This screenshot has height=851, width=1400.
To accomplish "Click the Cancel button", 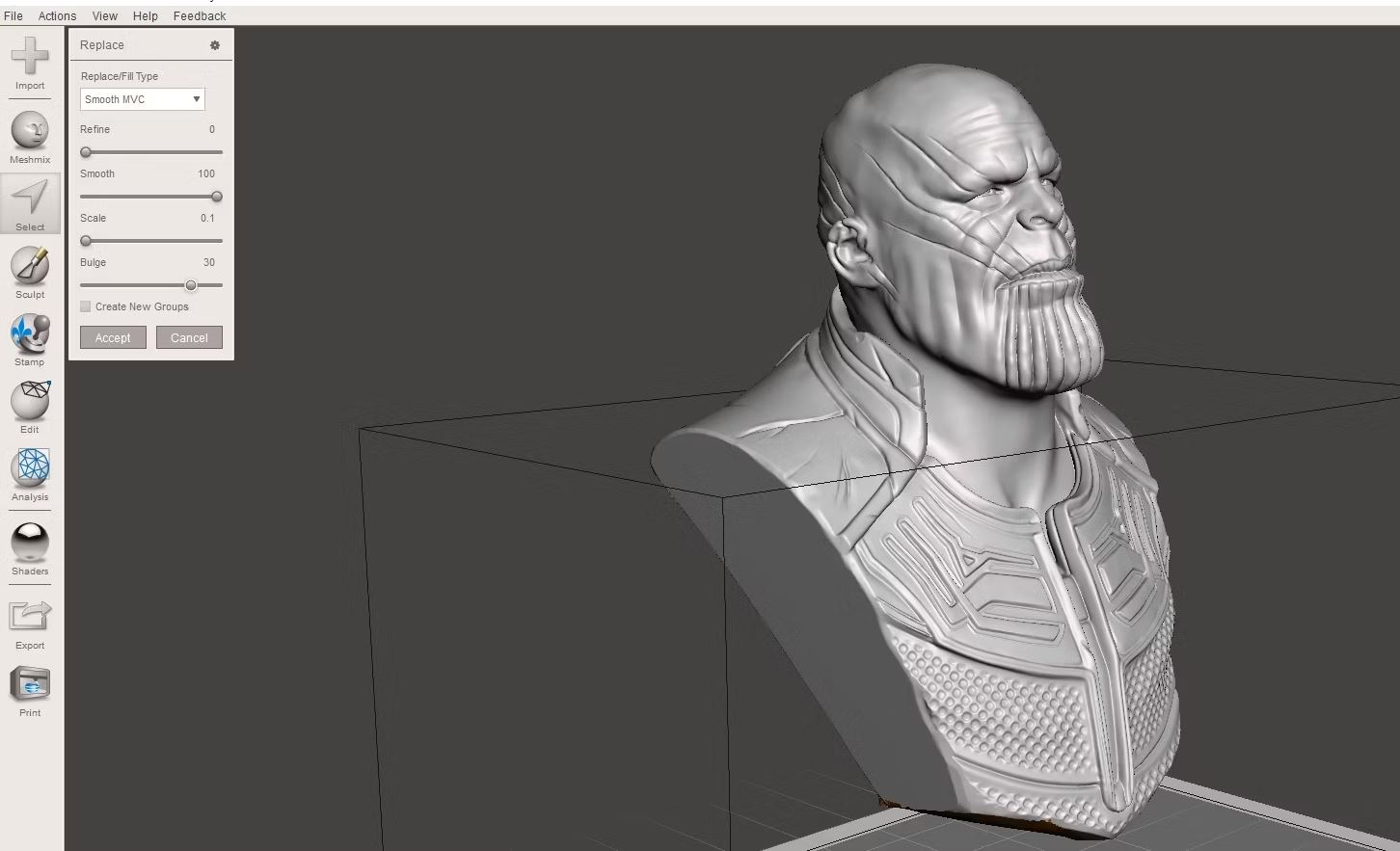I will point(189,337).
